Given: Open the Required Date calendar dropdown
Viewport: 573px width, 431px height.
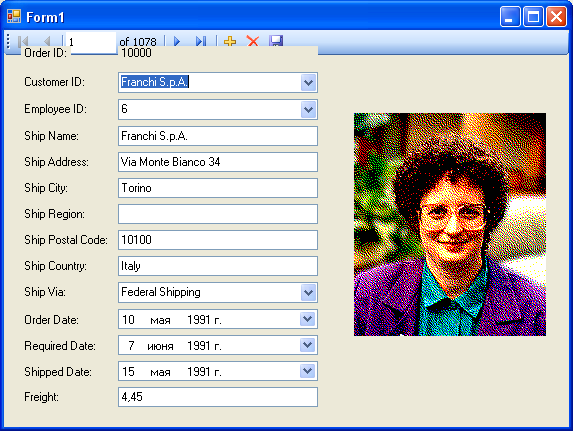Looking at the screenshot, I should click(308, 345).
